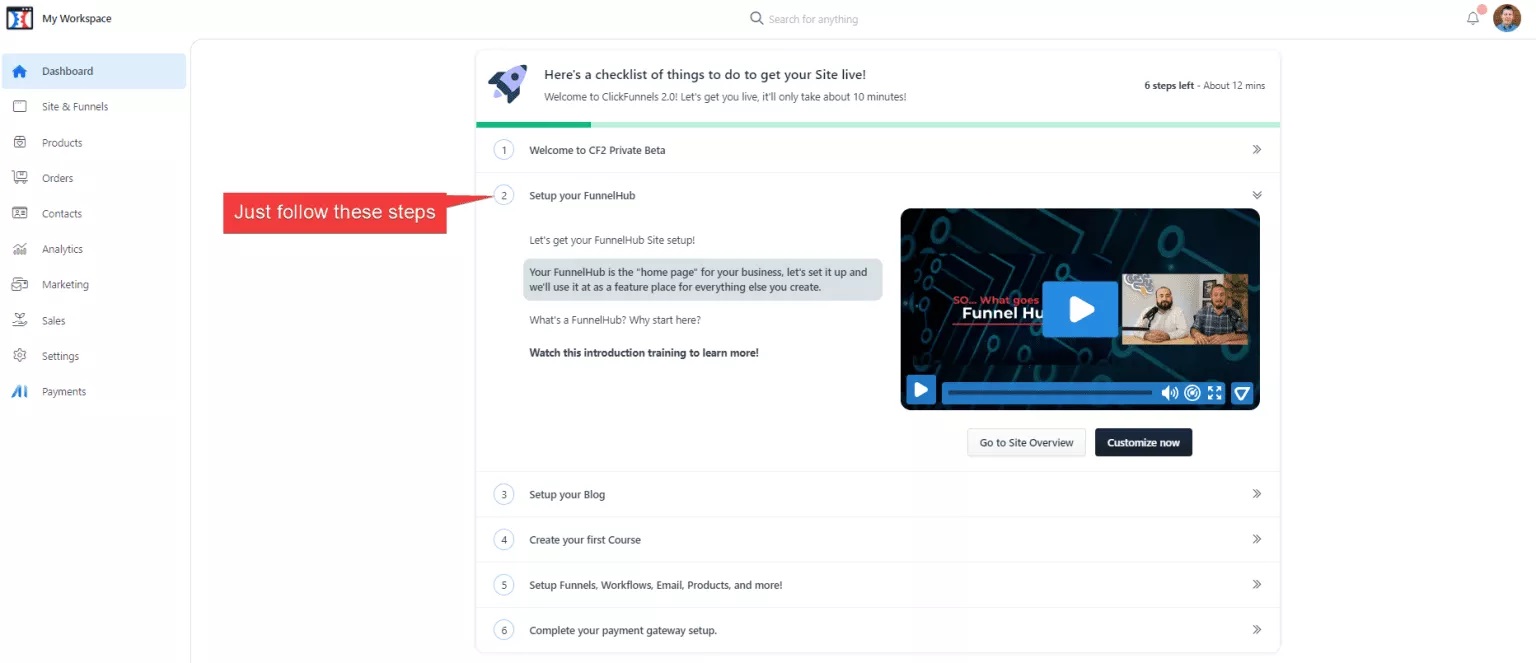
Task: Click the rocket checklist icon
Action: [507, 84]
